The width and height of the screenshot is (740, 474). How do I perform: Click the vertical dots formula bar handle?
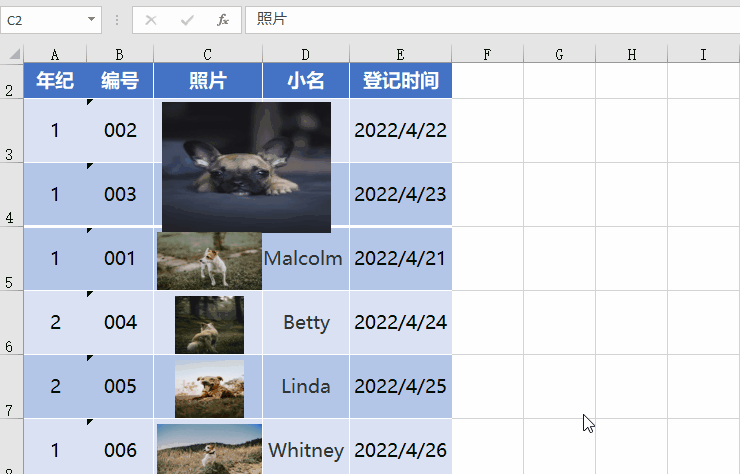pos(117,20)
